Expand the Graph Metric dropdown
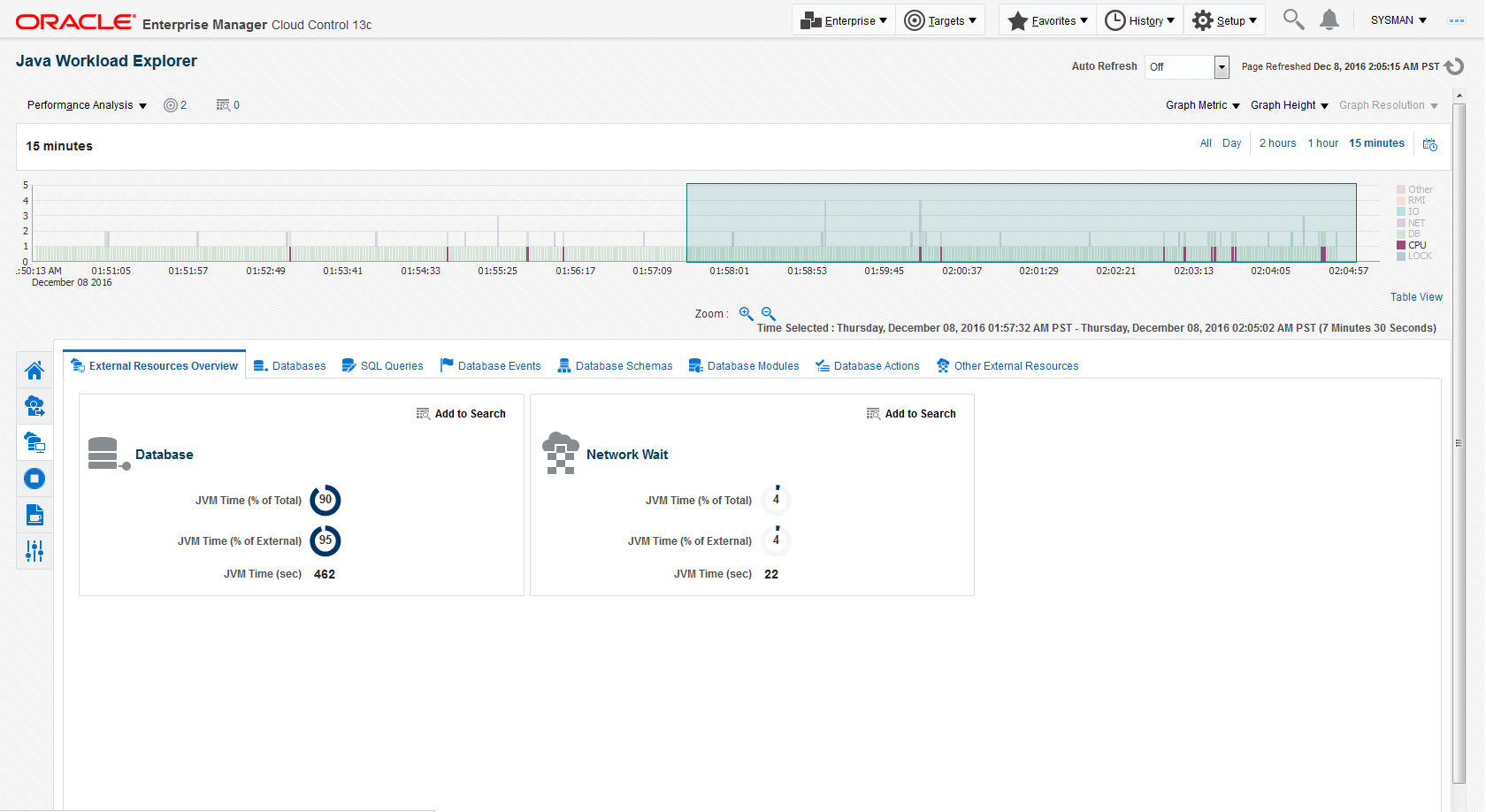This screenshot has width=1486, height=812. (x=1203, y=105)
